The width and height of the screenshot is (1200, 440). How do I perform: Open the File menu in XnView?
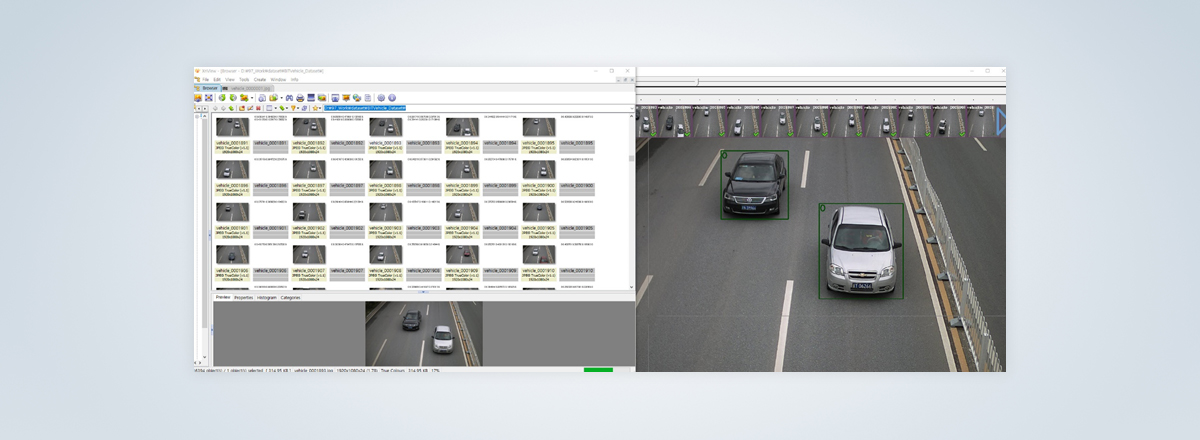(206, 79)
